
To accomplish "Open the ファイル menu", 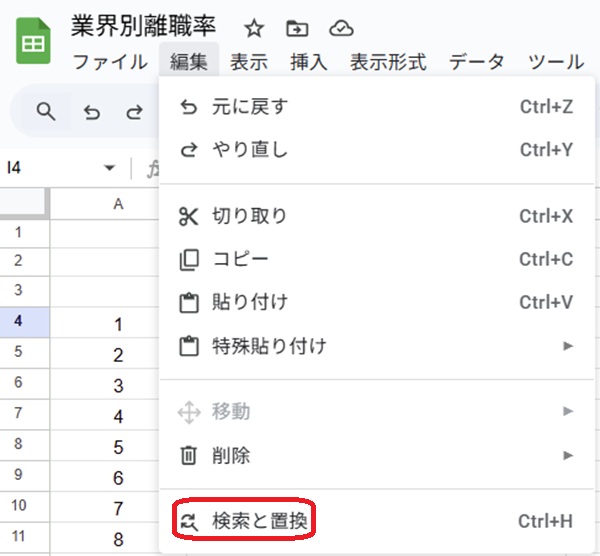I will pyautogui.click(x=110, y=62).
